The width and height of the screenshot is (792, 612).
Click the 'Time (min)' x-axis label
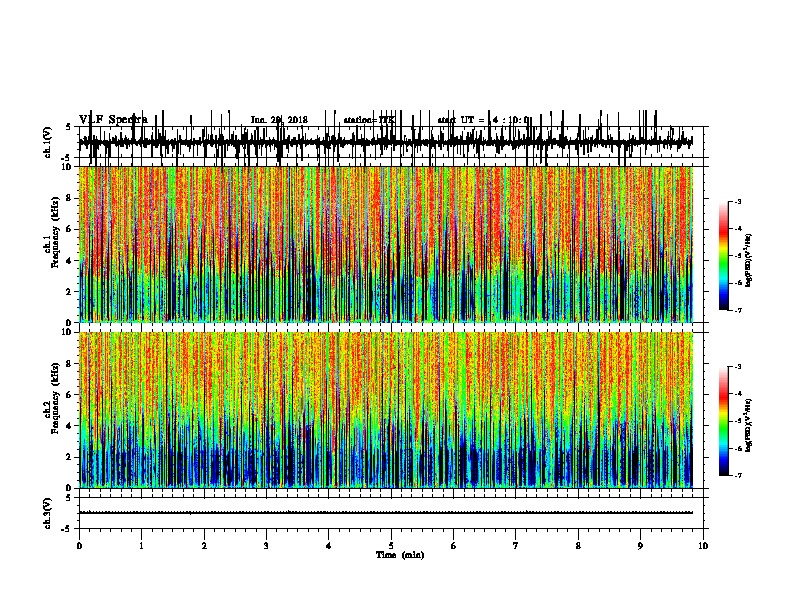click(400, 555)
